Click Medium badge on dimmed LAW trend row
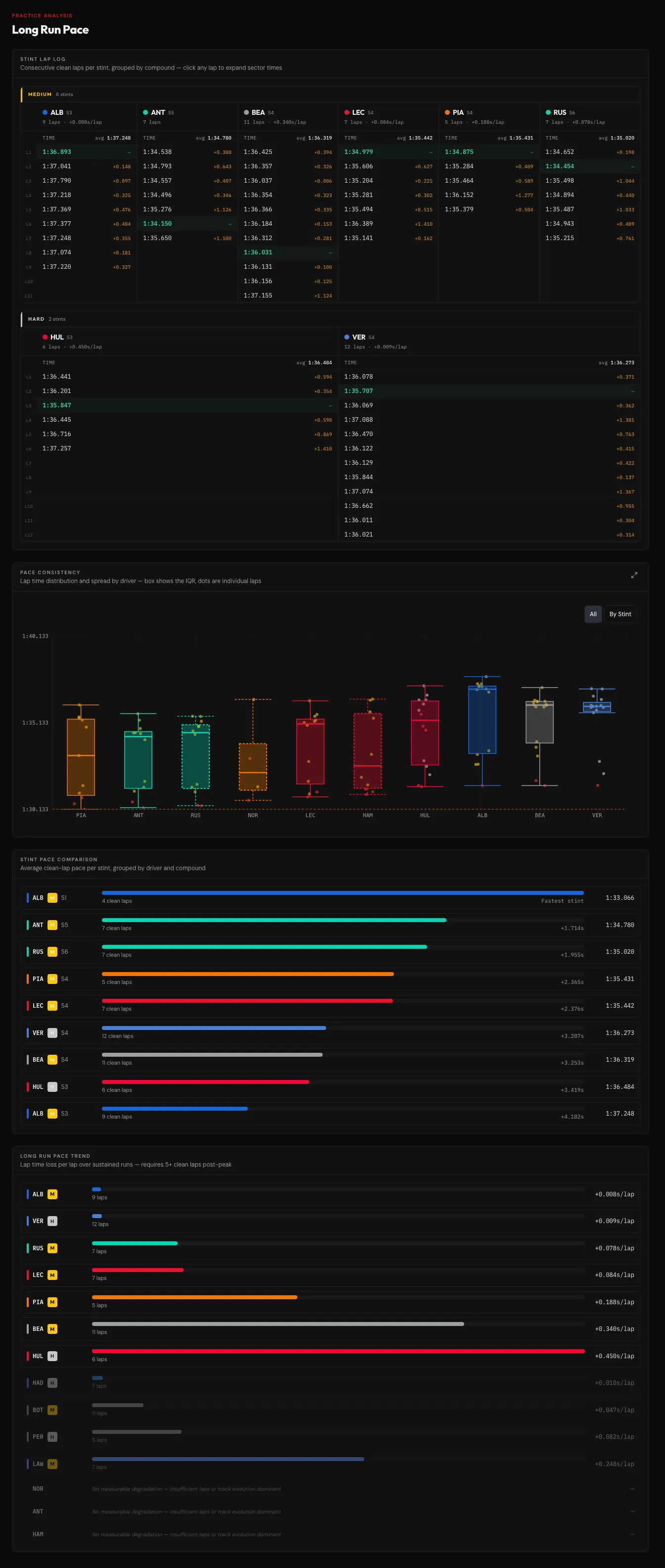 click(x=52, y=1464)
